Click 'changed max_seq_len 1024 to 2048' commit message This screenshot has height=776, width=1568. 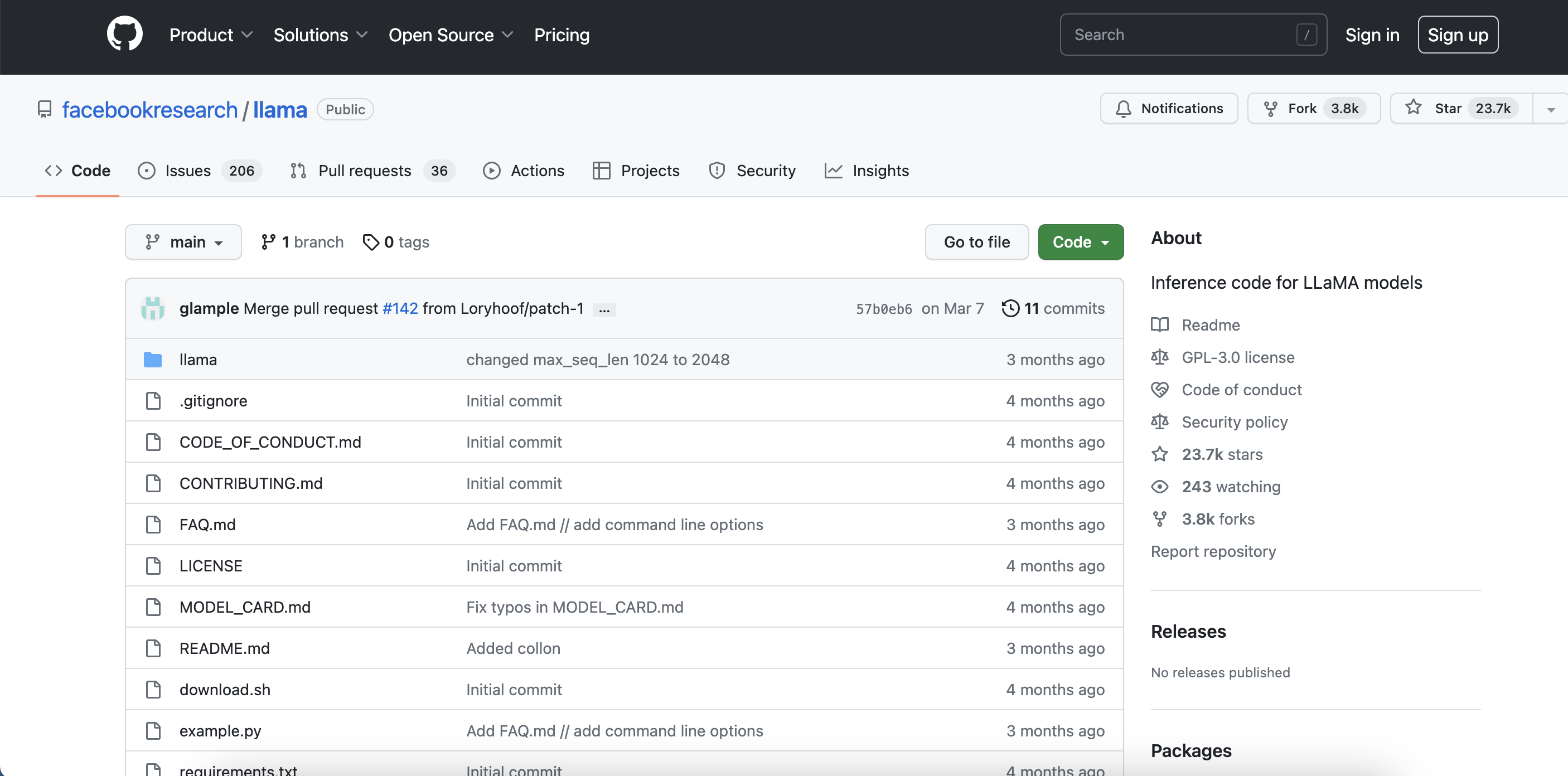click(x=598, y=360)
